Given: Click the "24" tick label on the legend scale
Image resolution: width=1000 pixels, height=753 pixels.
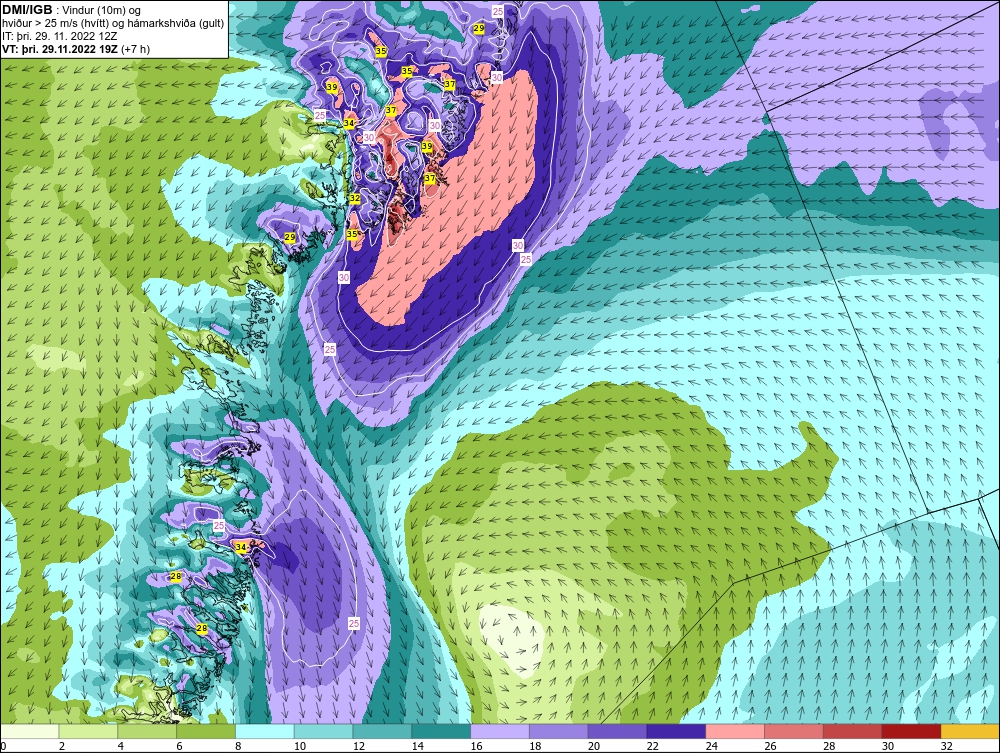Looking at the screenshot, I should click(711, 746).
